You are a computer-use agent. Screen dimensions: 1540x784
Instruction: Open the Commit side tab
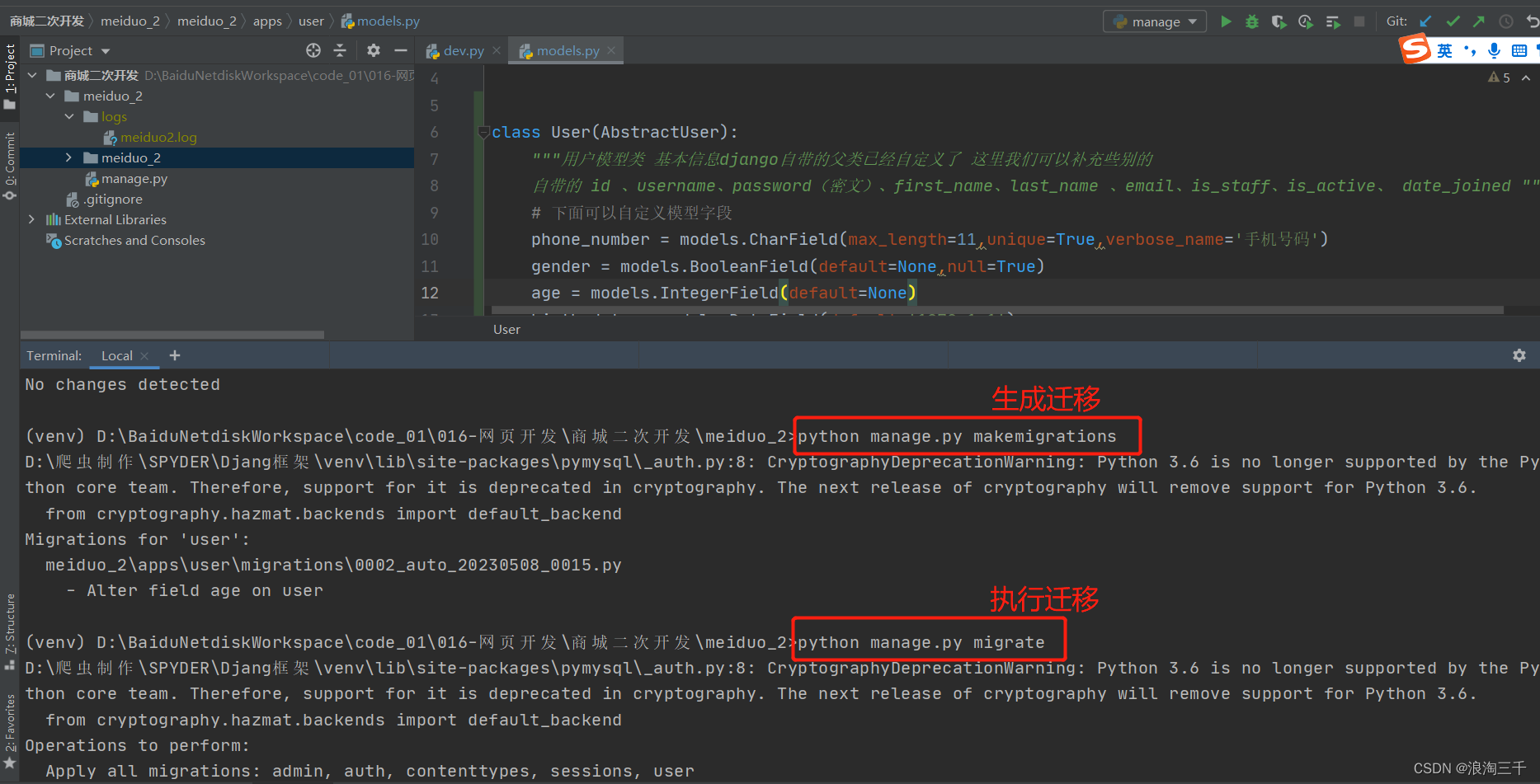click(x=10, y=166)
